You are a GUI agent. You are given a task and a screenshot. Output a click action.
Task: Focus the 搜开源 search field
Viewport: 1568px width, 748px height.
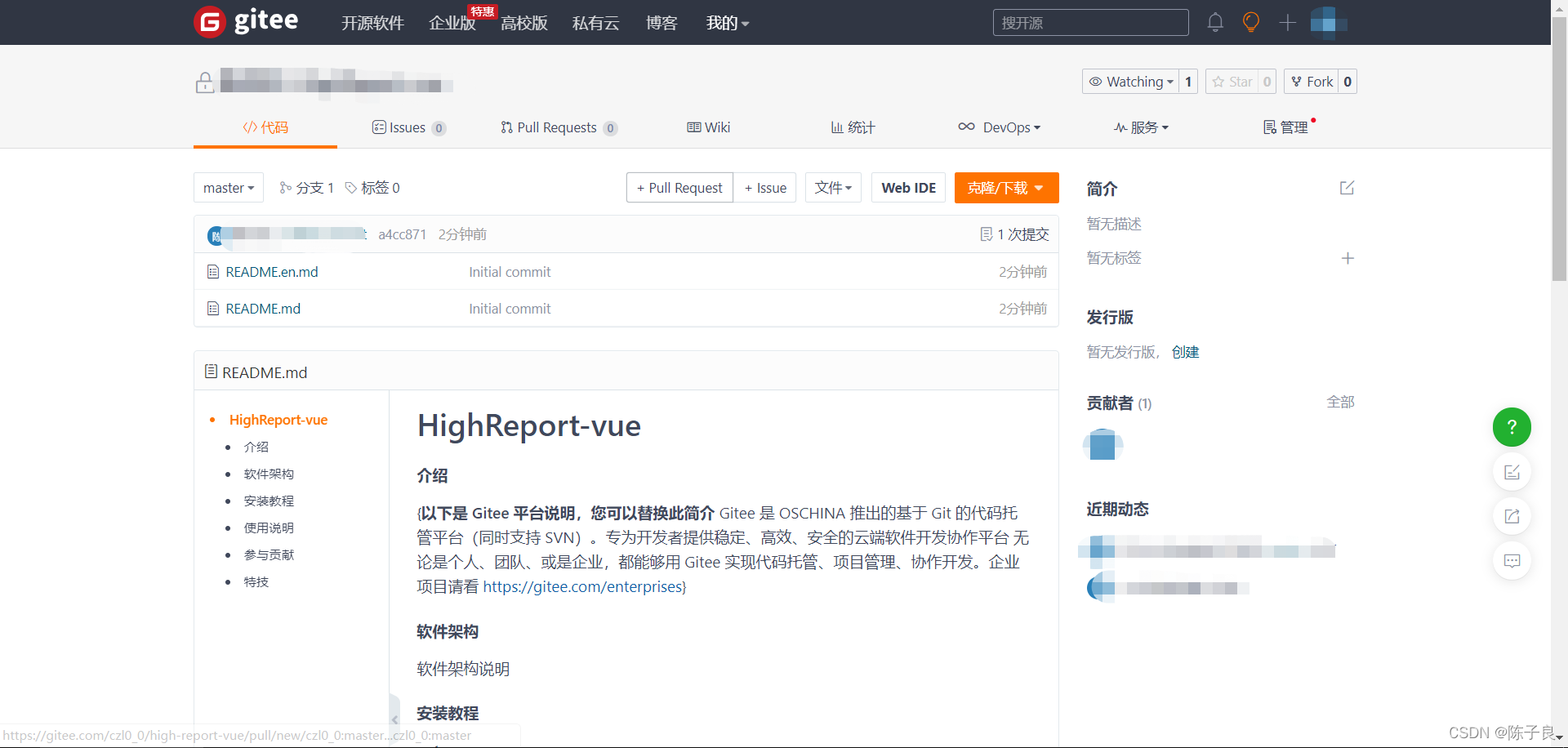point(1090,23)
